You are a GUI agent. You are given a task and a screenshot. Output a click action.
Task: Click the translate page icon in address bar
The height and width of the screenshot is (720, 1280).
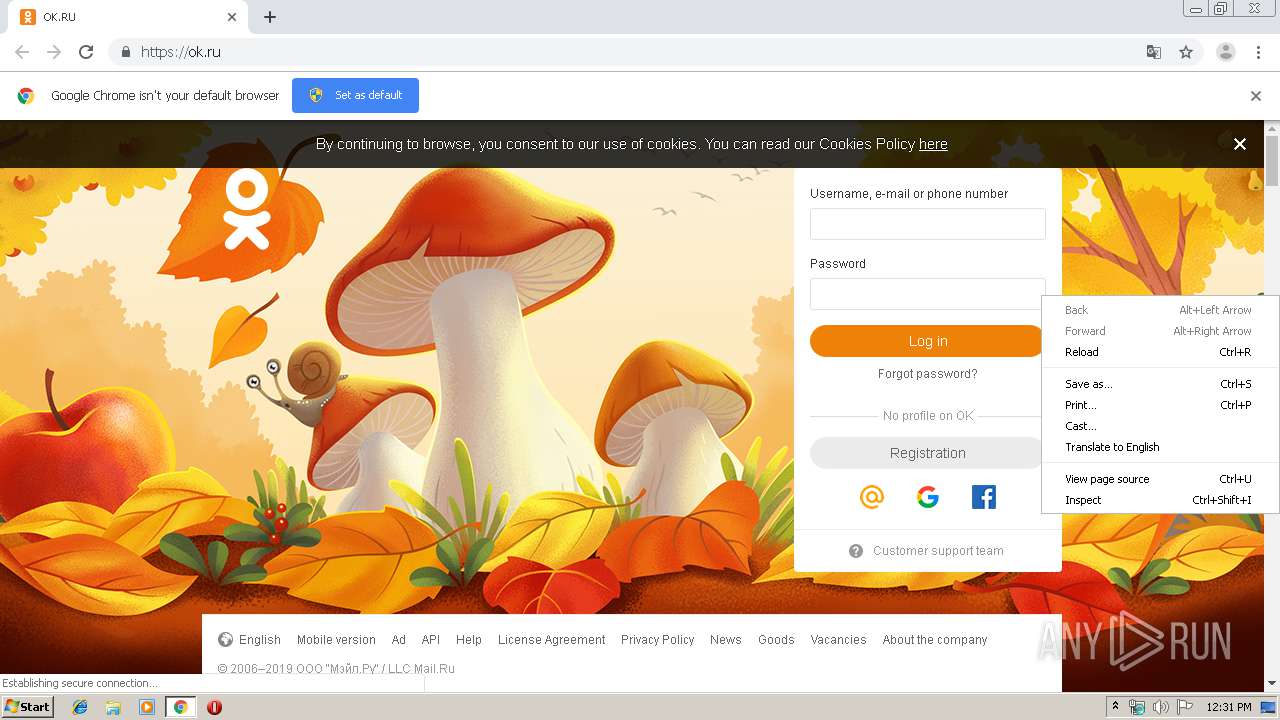coord(1153,52)
